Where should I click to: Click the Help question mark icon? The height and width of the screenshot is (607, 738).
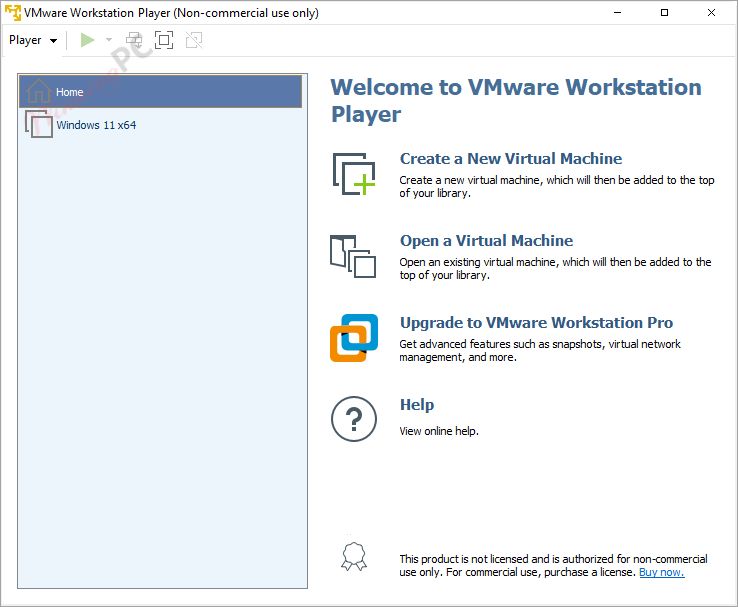(354, 418)
